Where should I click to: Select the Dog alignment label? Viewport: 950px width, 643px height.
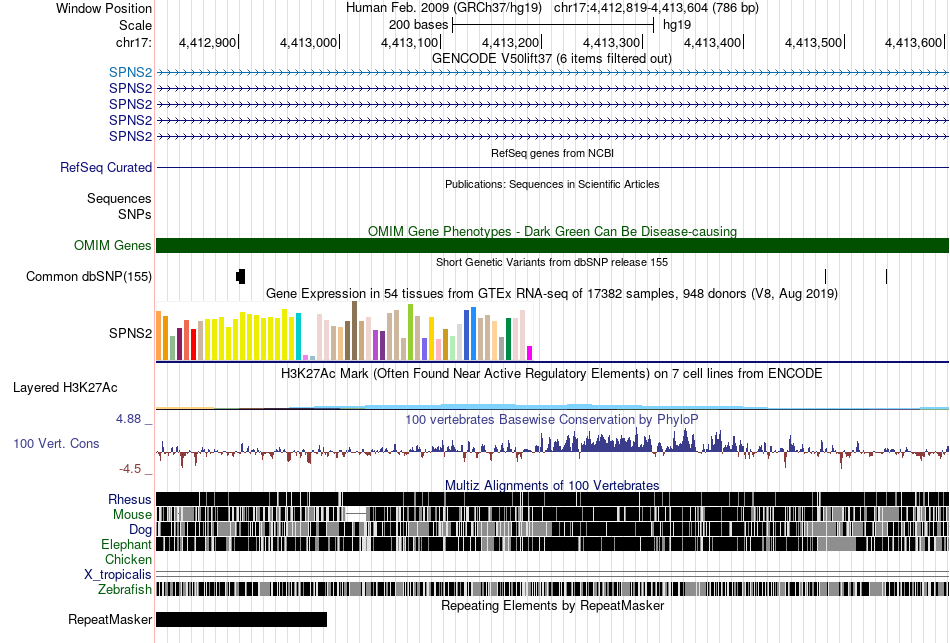[140, 530]
